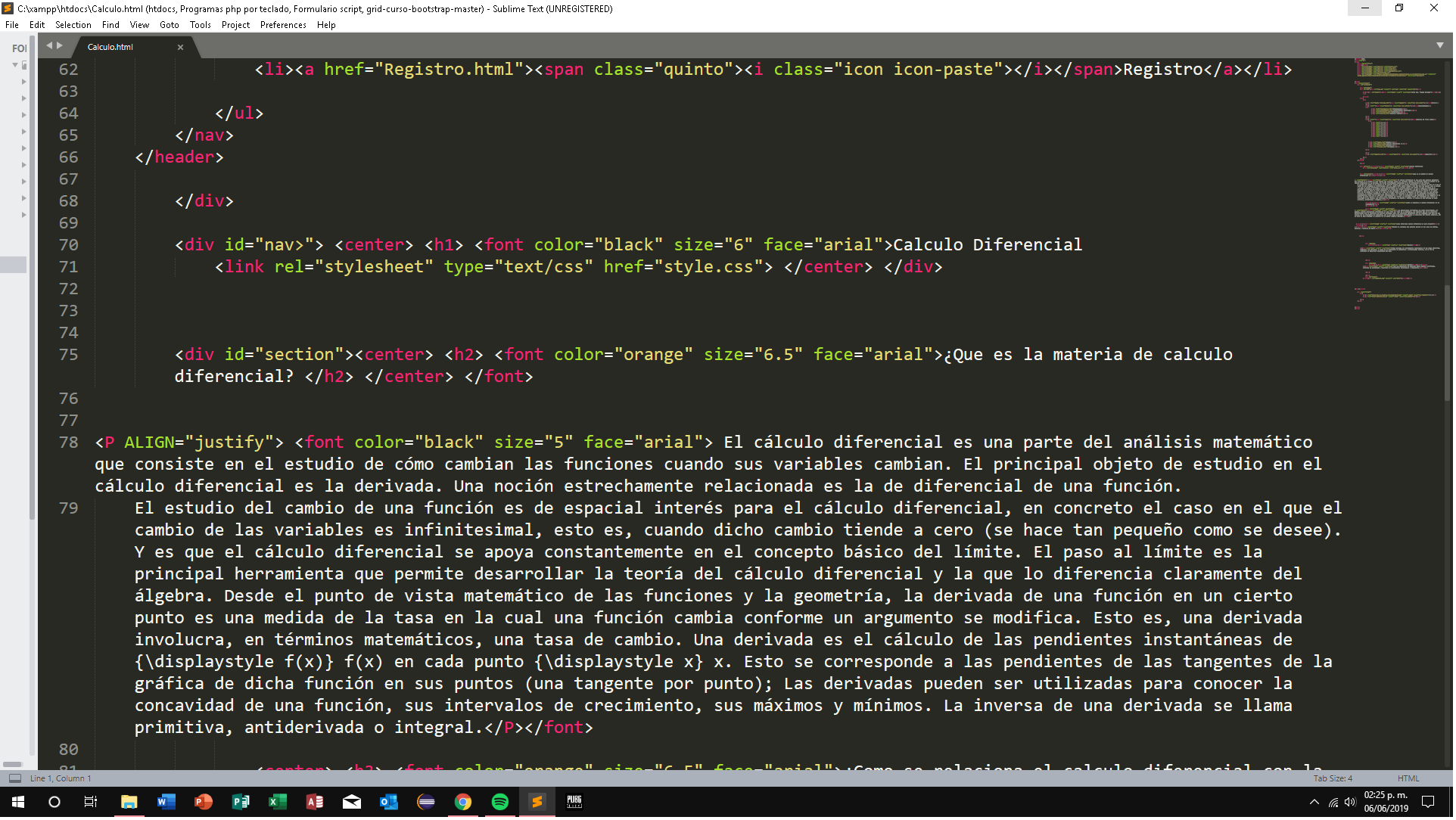
Task: Open Spotify from the taskbar
Action: click(501, 803)
